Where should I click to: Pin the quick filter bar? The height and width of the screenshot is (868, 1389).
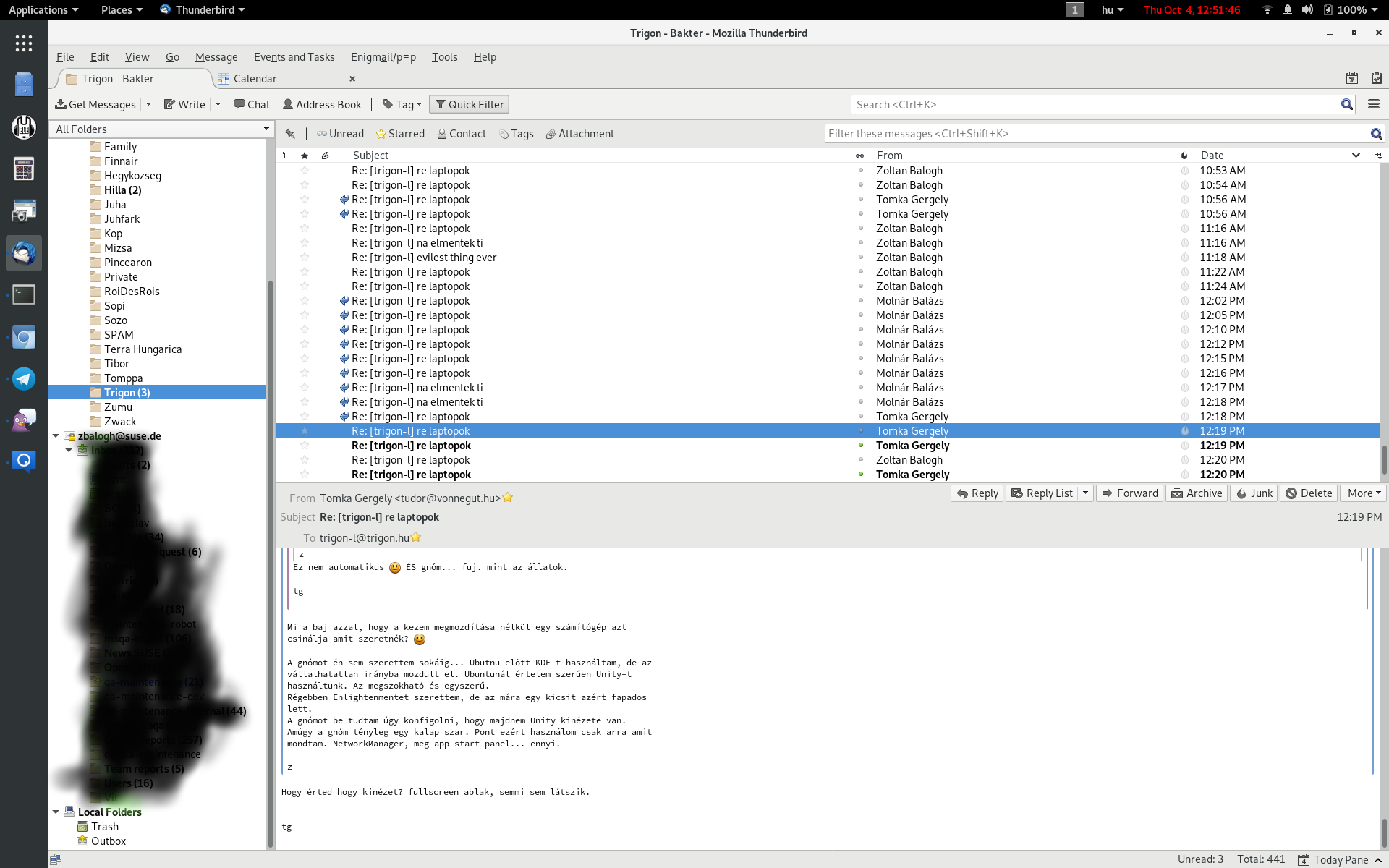(x=290, y=134)
